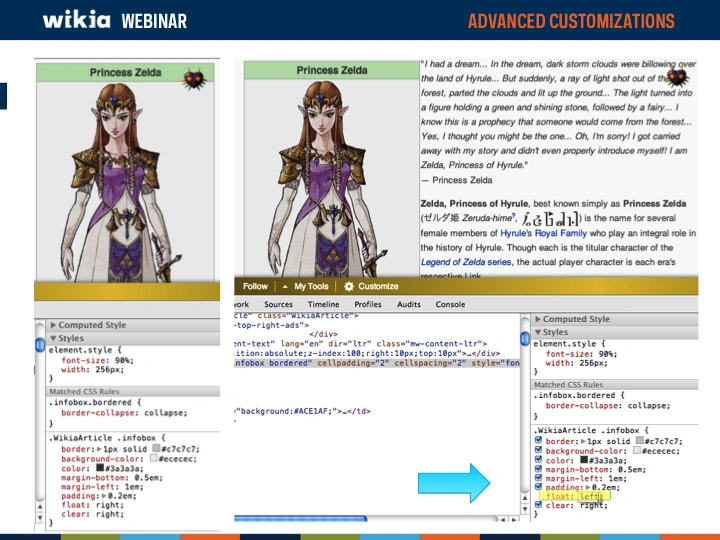Click the up arrow beside My Tools
720x540 pixels.
pos(284,286)
